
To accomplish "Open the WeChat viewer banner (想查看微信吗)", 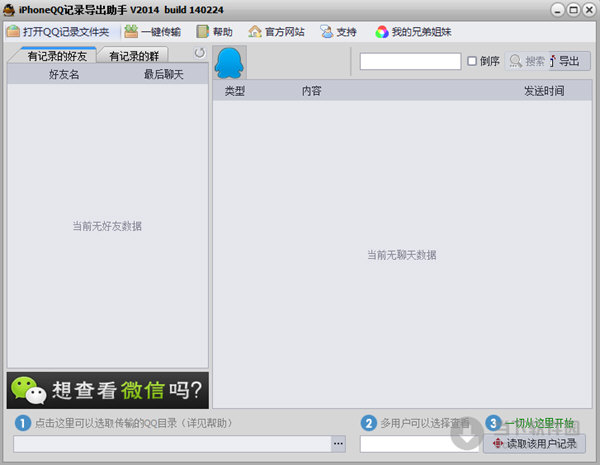I will coord(108,390).
